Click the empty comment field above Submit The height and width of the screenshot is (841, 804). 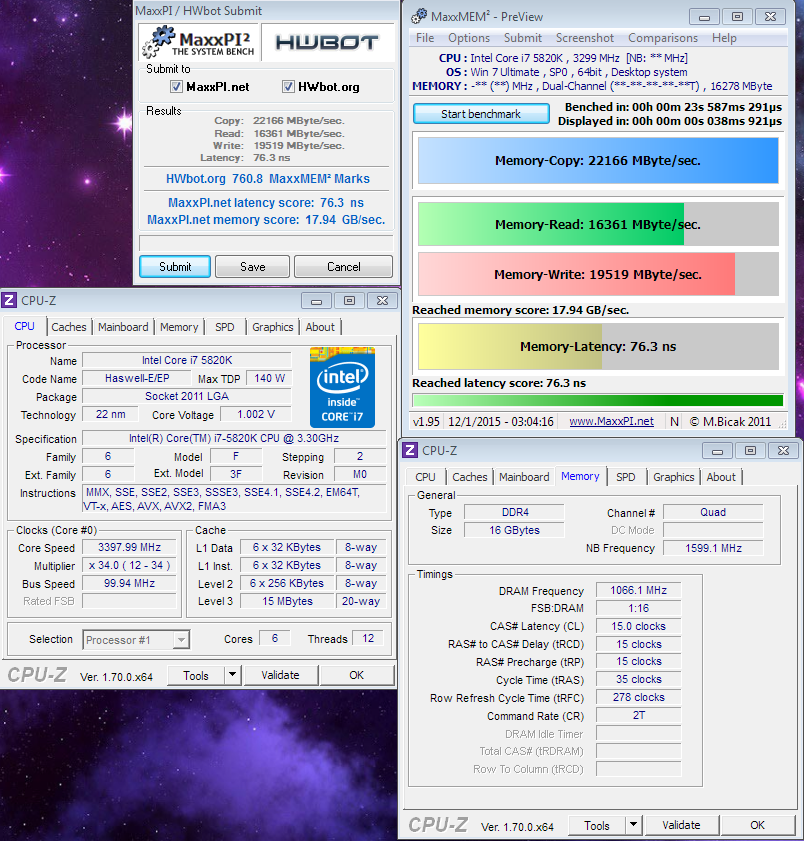point(267,242)
